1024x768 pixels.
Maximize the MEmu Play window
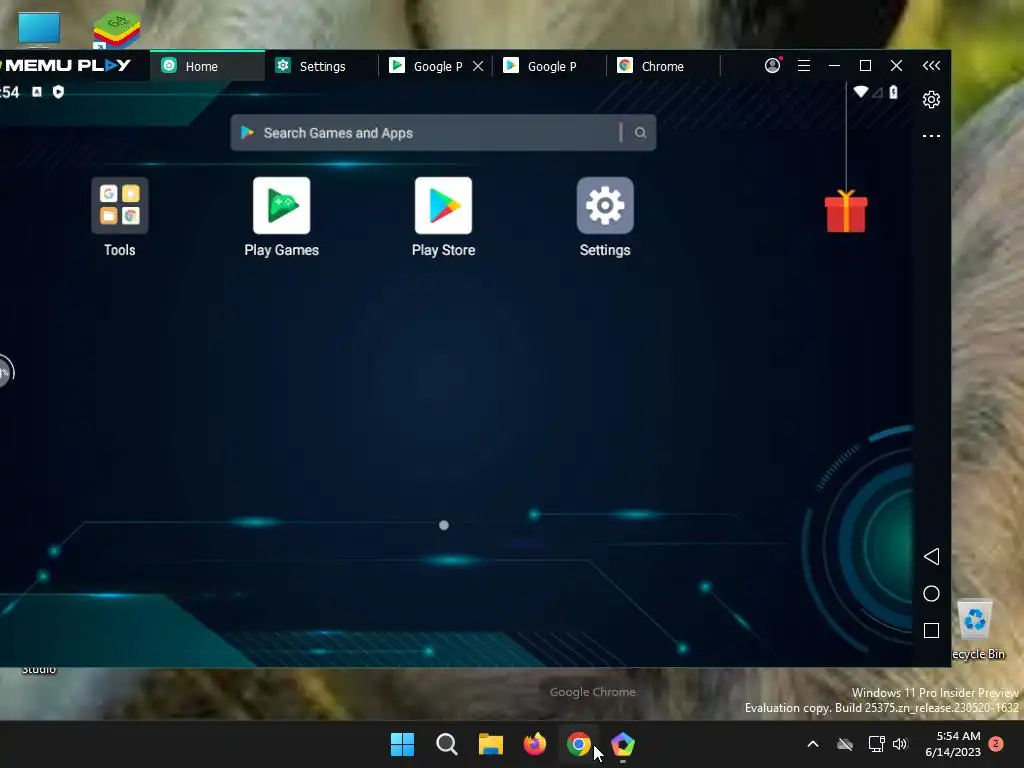865,65
